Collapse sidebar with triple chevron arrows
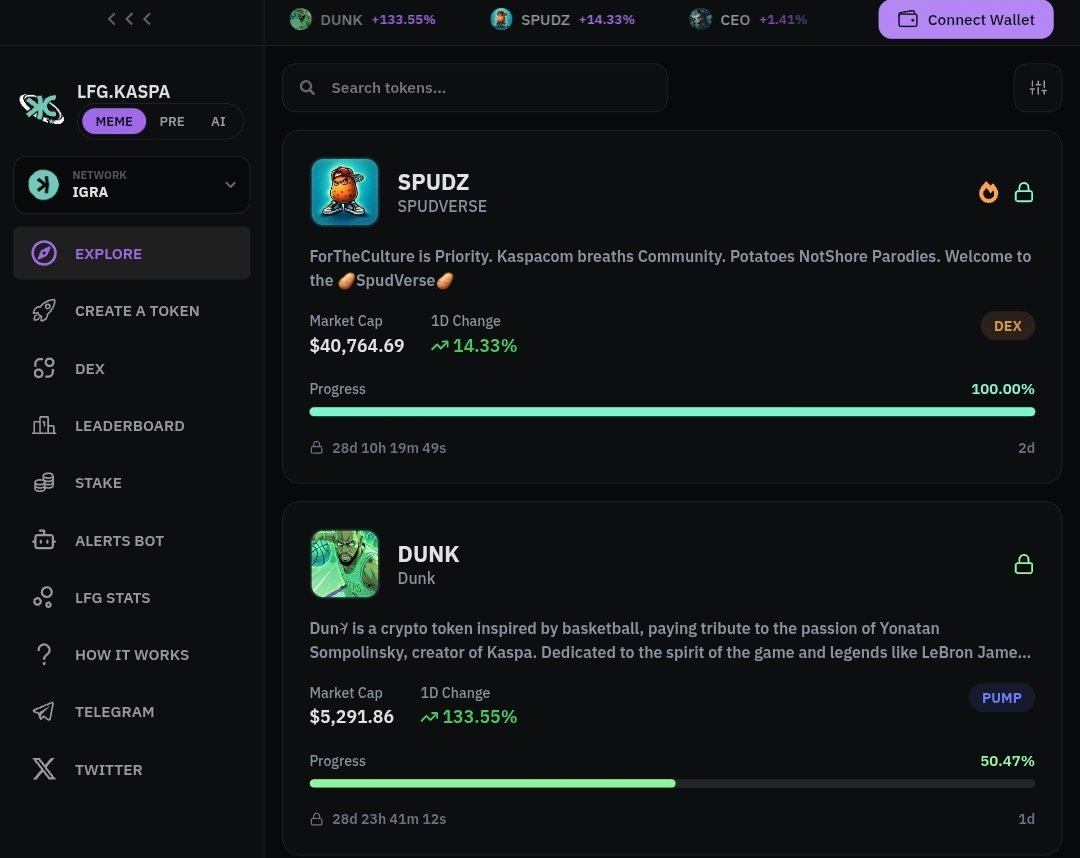 [129, 19]
